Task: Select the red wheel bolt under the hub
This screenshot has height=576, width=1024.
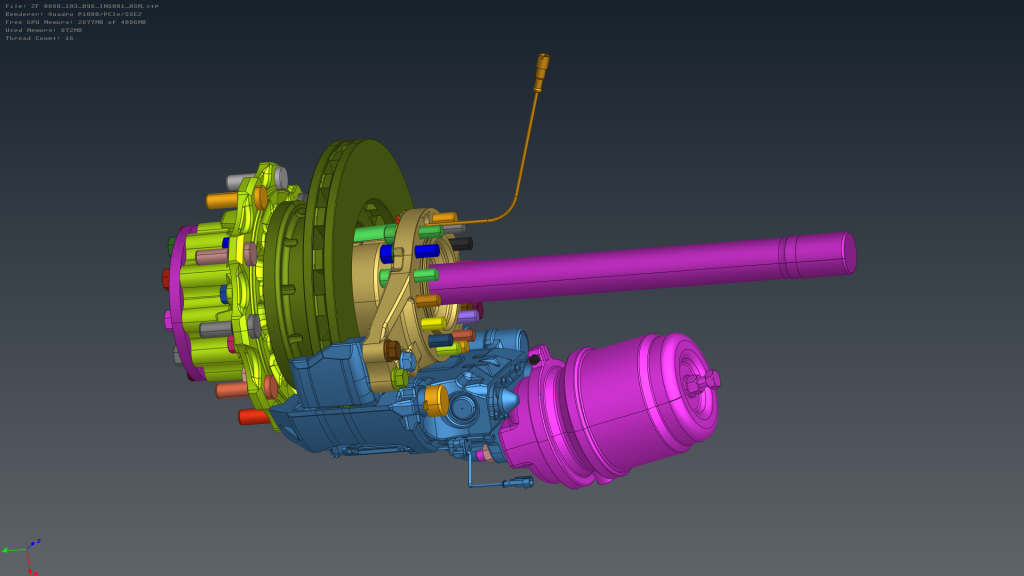Action: [x=253, y=417]
